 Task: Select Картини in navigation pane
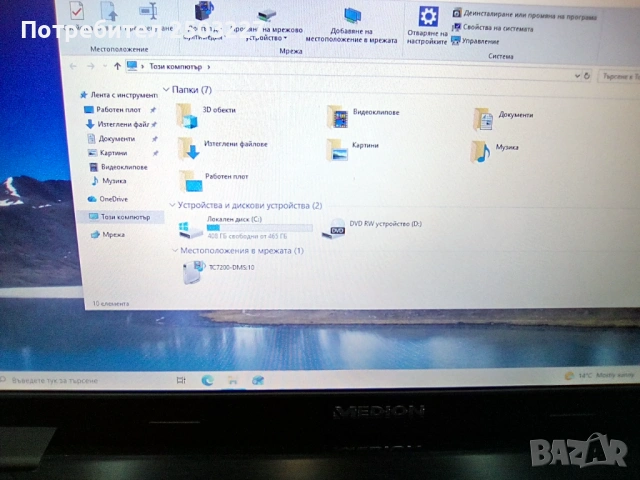(x=108, y=153)
